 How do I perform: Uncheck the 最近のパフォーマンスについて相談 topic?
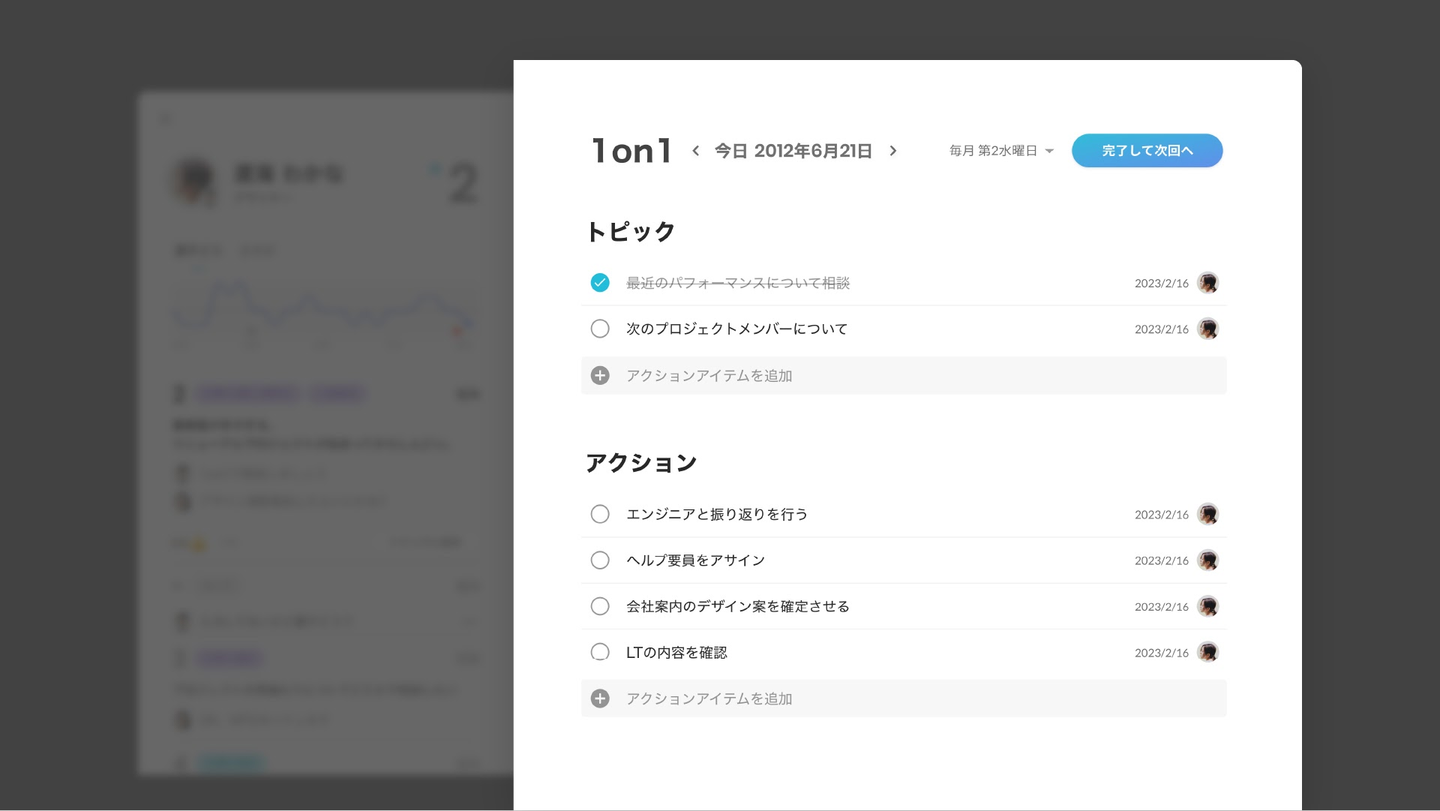click(x=600, y=283)
